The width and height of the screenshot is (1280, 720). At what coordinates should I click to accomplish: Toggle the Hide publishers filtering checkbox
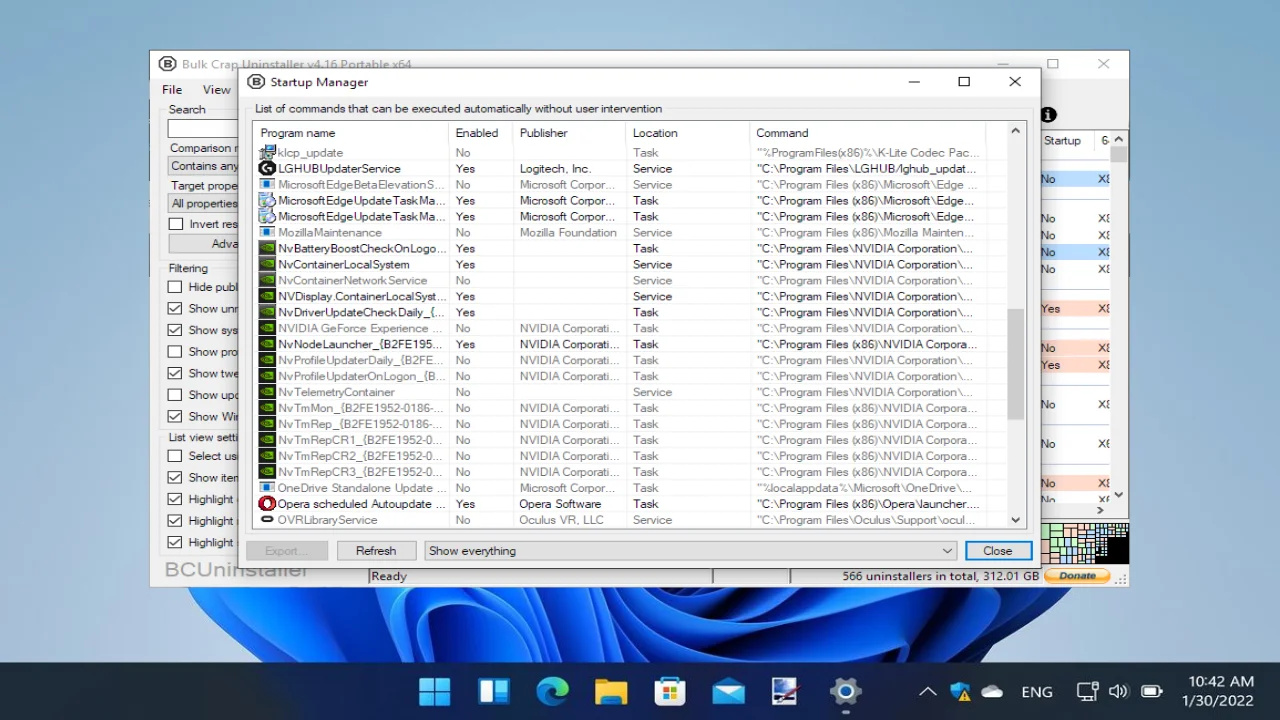[175, 287]
